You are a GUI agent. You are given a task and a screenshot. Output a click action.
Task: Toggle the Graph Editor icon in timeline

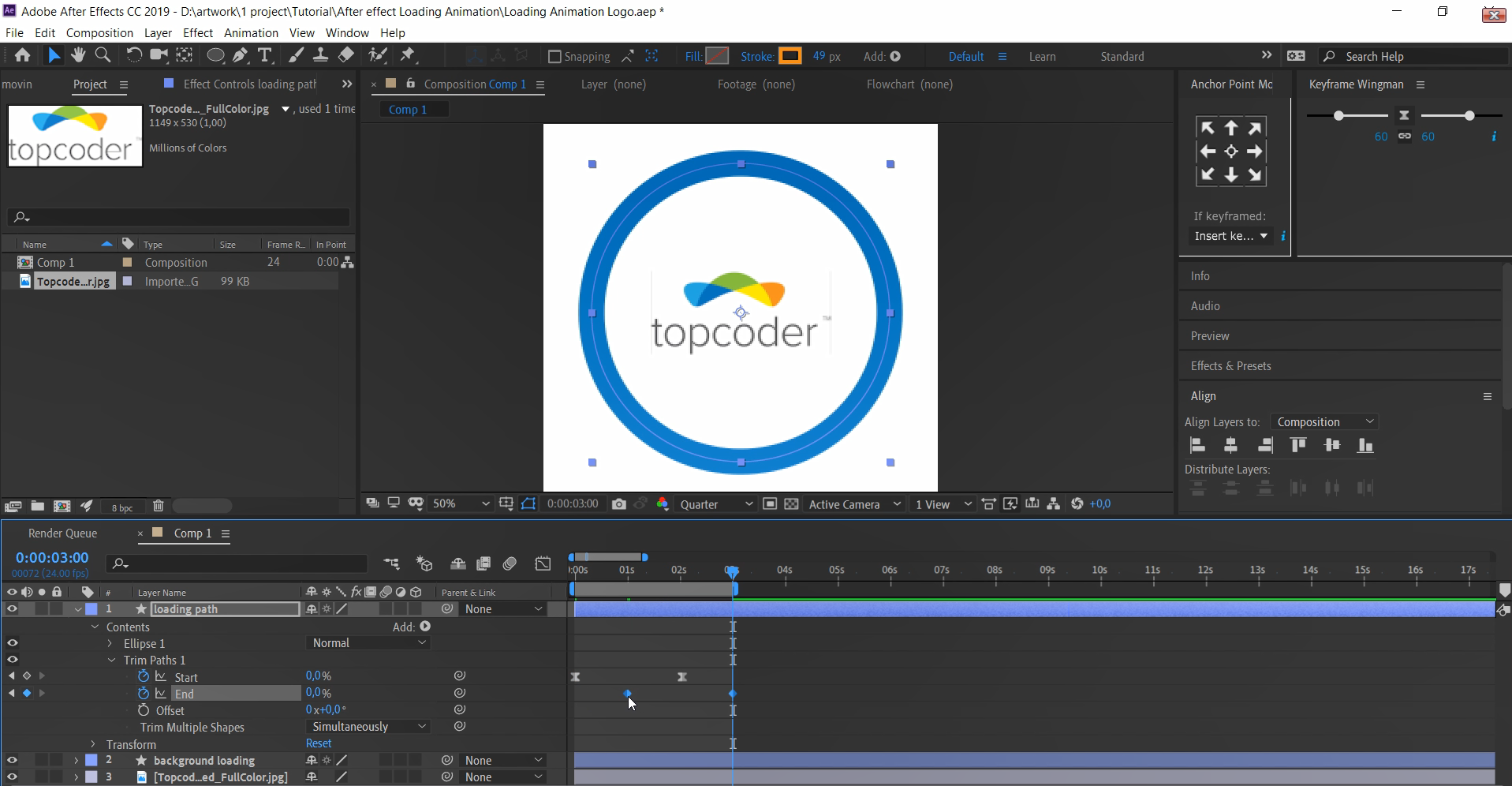point(543,563)
